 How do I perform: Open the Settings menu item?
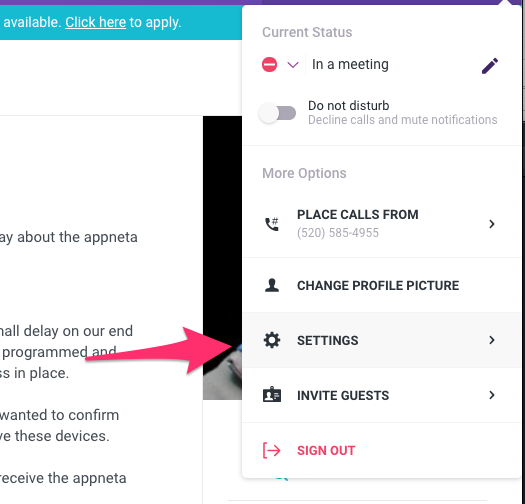click(x=382, y=340)
